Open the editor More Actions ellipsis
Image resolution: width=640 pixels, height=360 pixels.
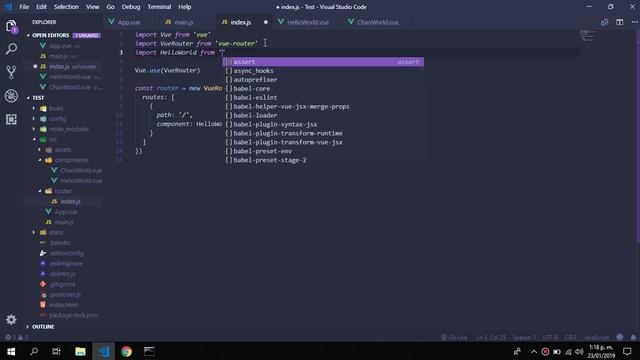(635, 22)
